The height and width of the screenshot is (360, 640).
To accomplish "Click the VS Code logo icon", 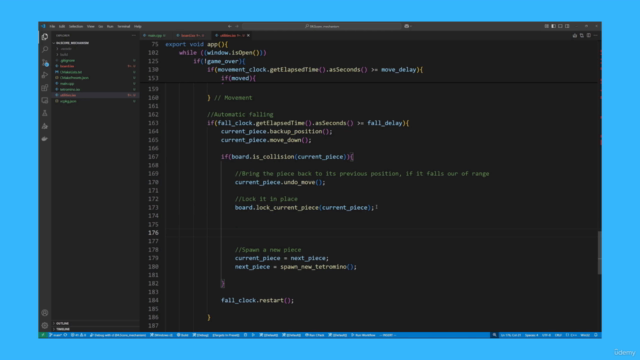I will [43, 26].
